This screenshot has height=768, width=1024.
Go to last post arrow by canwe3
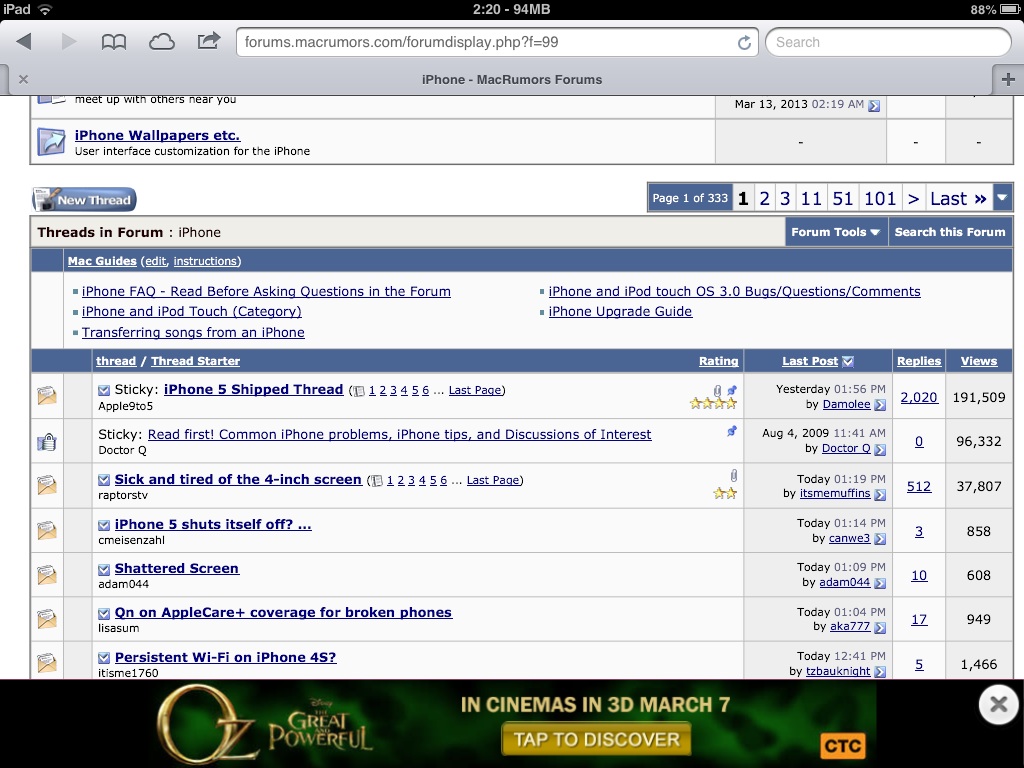point(880,539)
